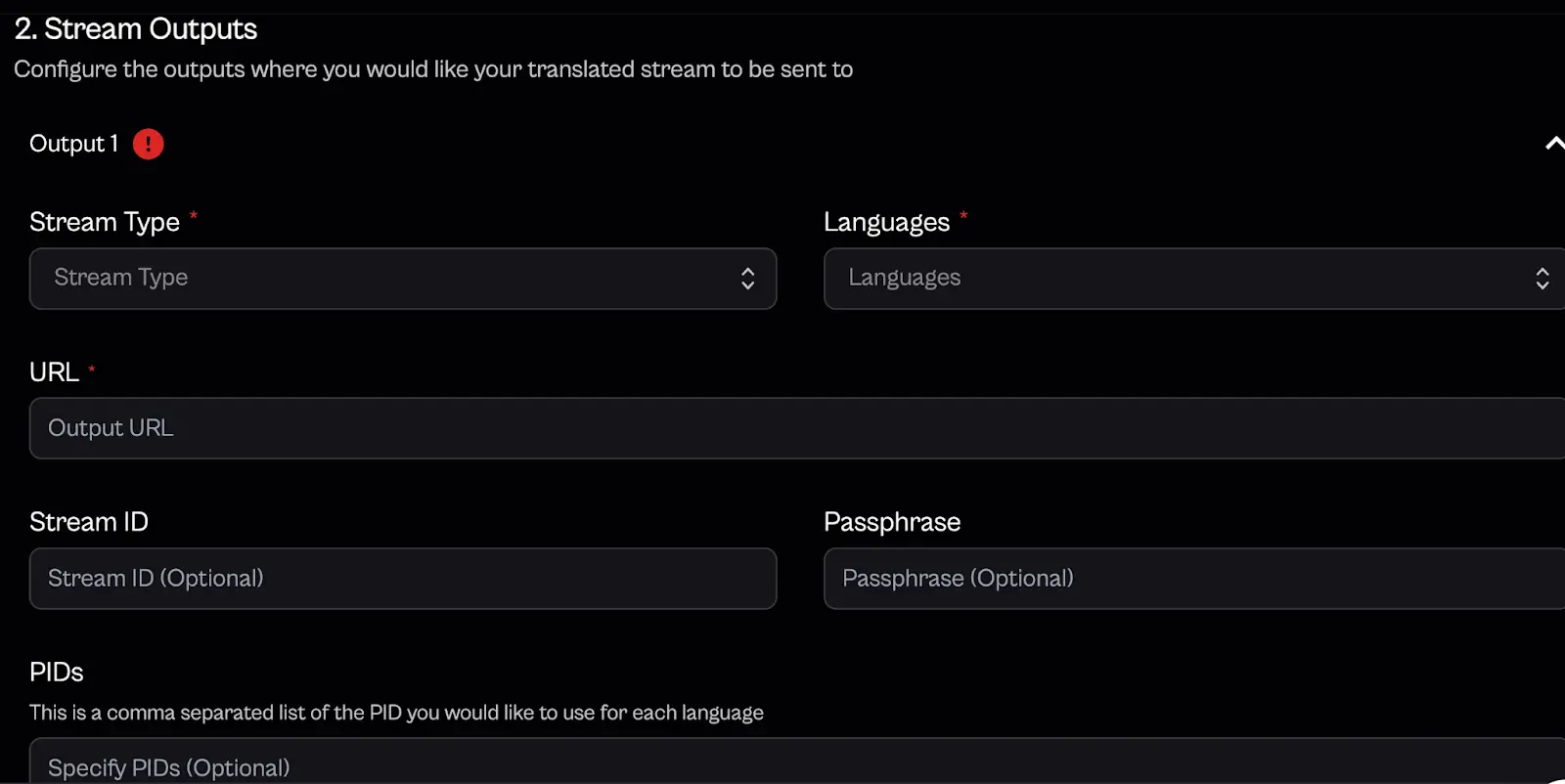Click the red error icon beside Output 1

click(x=148, y=144)
